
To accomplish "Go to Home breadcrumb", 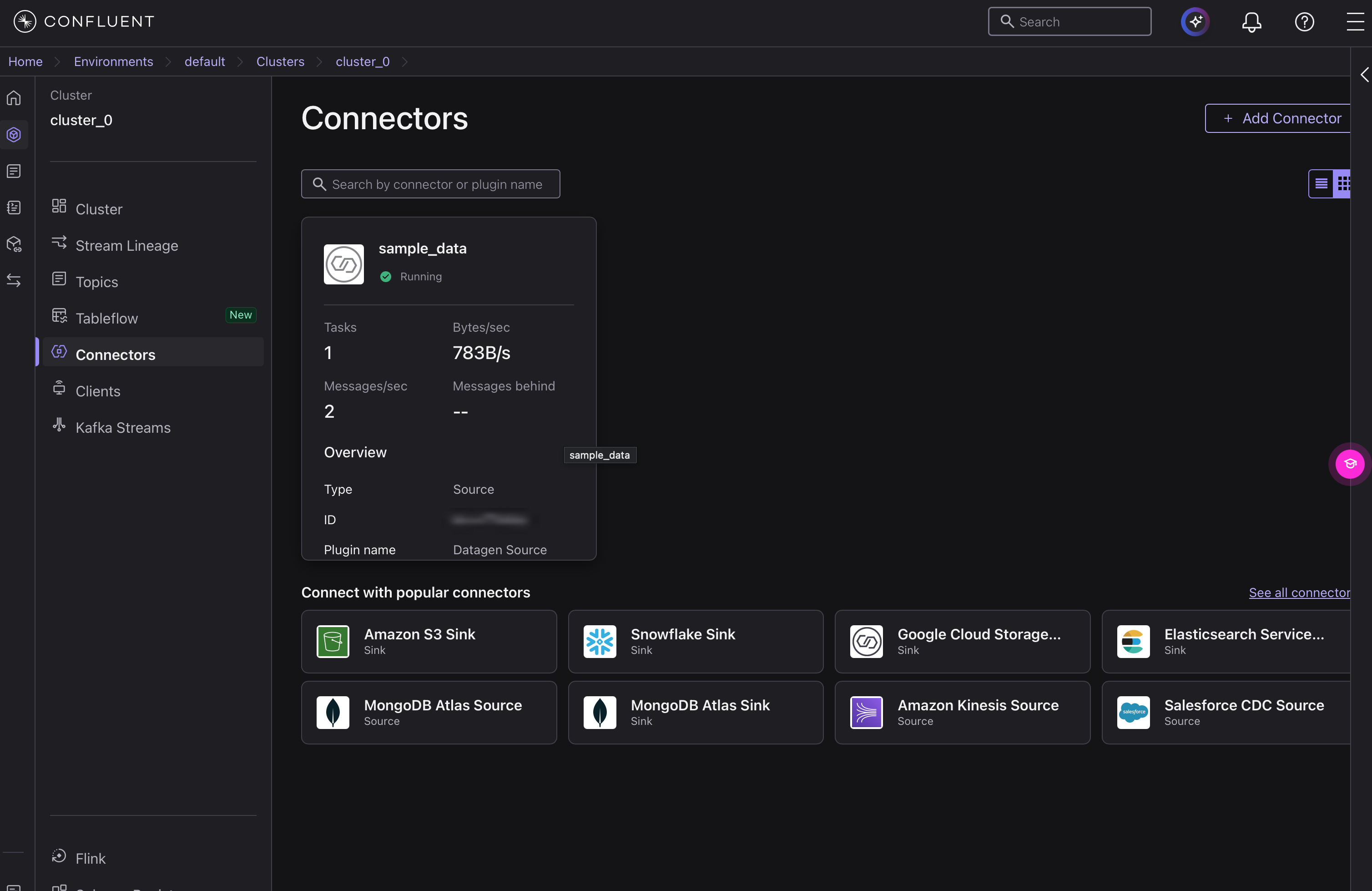I will point(25,62).
